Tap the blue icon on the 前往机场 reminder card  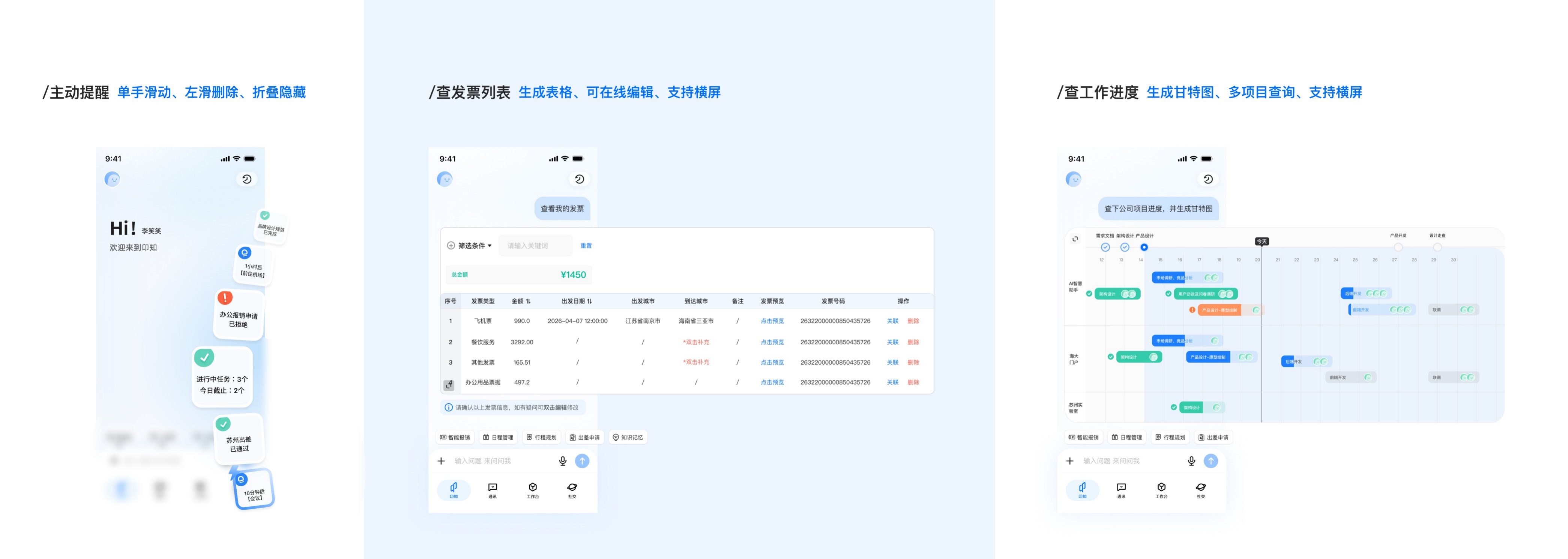(244, 253)
